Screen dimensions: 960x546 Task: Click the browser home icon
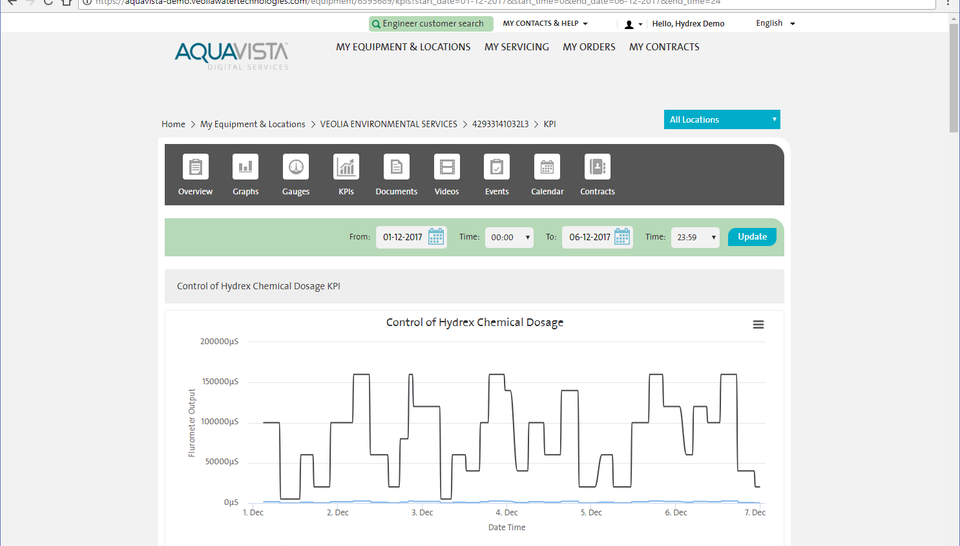(67, 2)
